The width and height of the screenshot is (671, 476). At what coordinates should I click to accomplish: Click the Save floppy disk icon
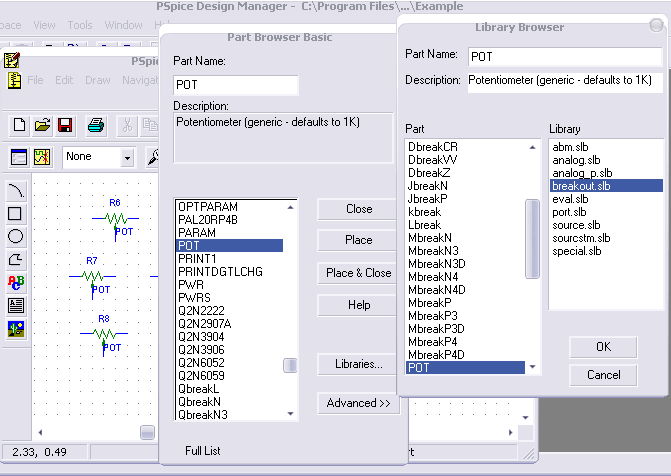pyautogui.click(x=65, y=125)
